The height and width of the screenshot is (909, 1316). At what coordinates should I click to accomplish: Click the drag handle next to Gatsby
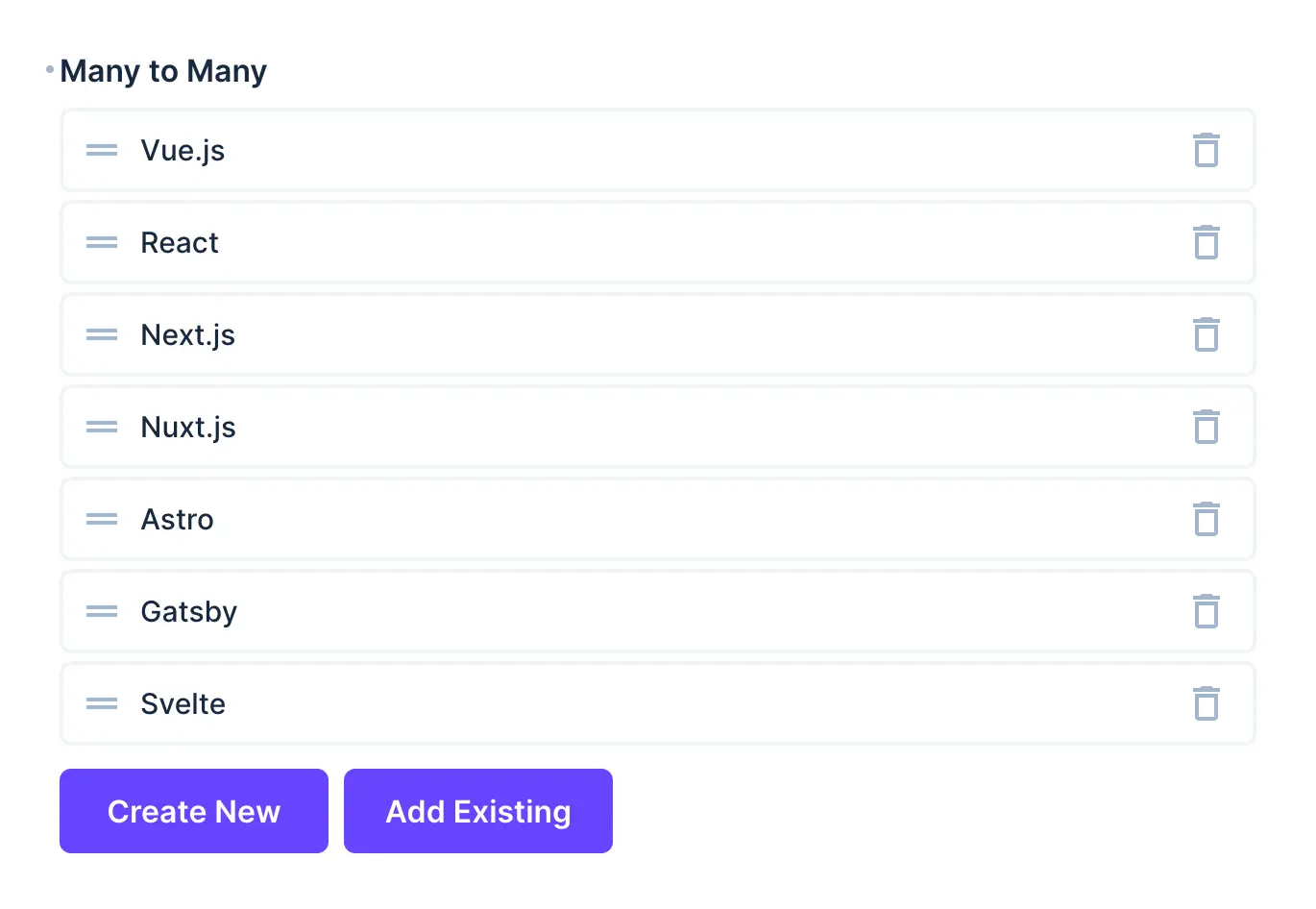(x=101, y=611)
